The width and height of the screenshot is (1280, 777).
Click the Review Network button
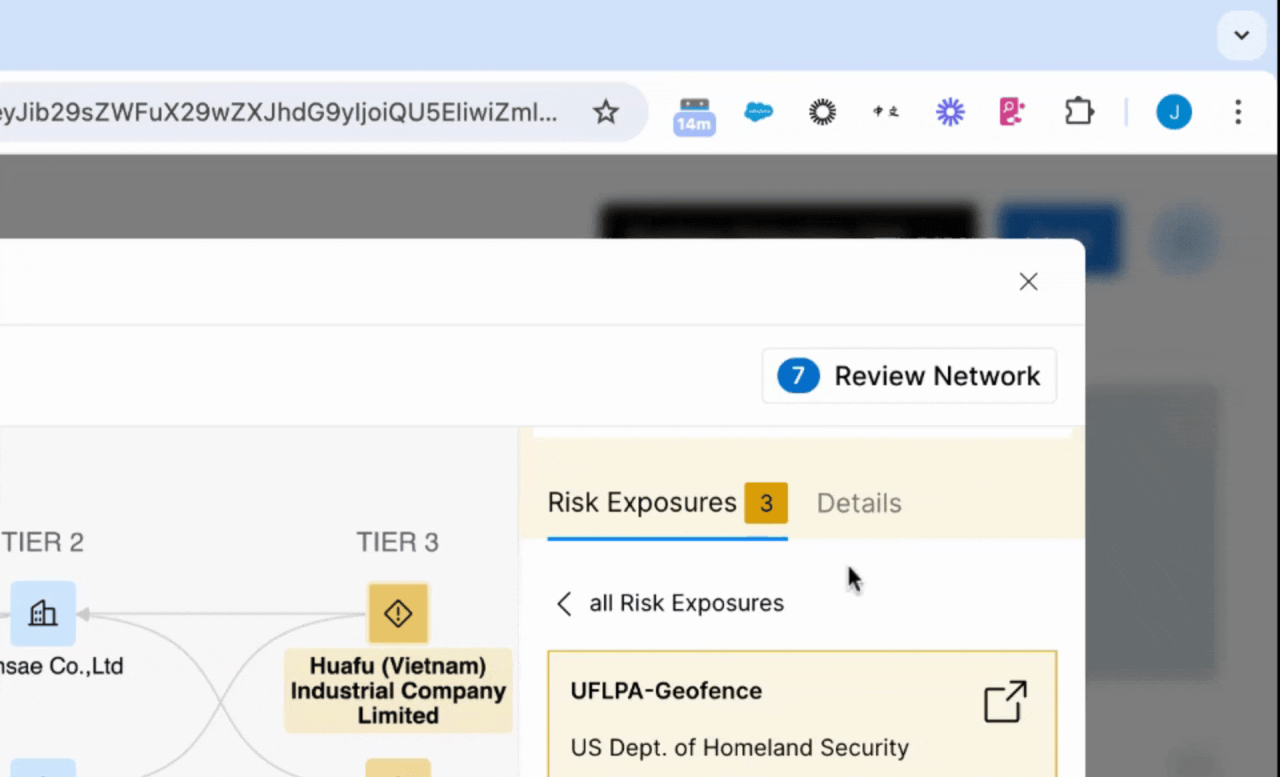[909, 376]
